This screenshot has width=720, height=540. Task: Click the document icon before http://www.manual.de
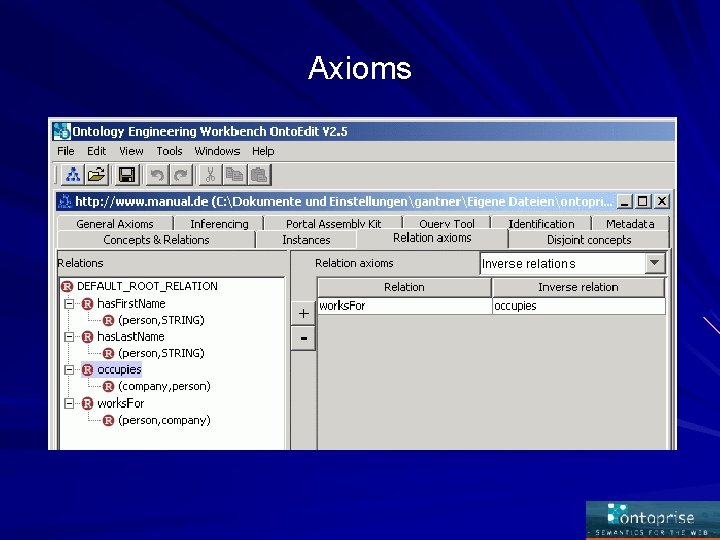click(x=65, y=201)
